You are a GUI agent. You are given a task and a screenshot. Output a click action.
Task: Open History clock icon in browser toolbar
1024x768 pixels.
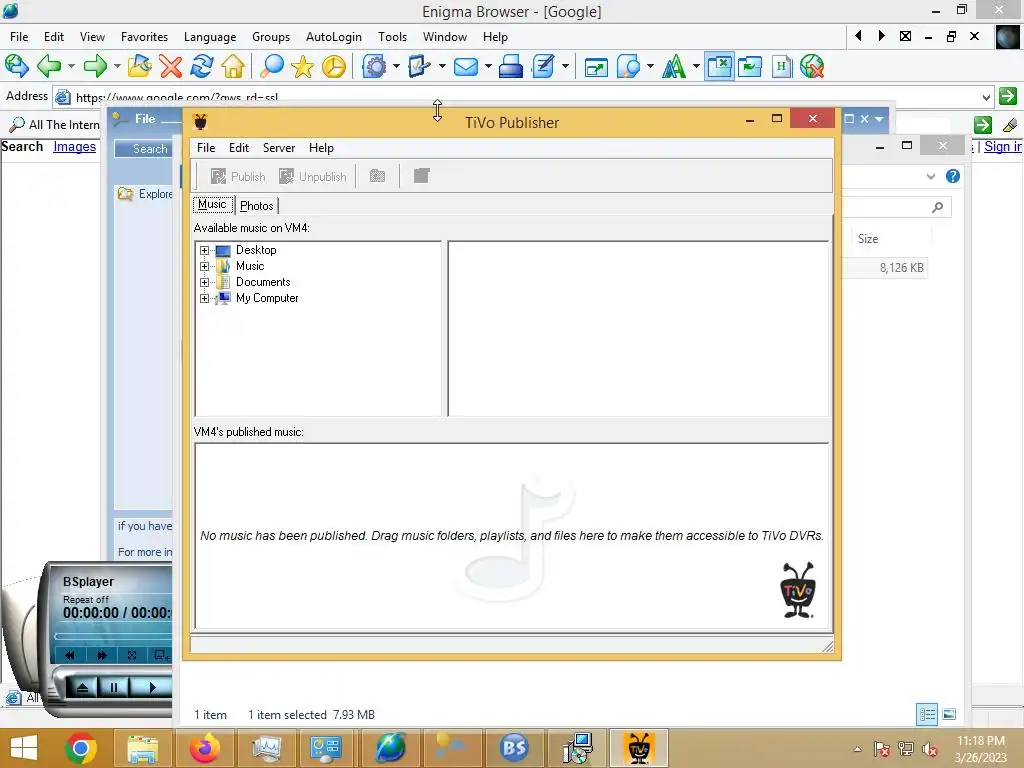(x=334, y=66)
